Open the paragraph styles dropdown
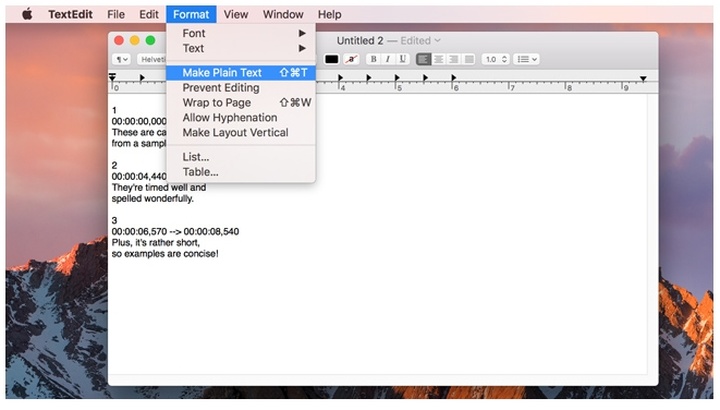 coord(122,59)
